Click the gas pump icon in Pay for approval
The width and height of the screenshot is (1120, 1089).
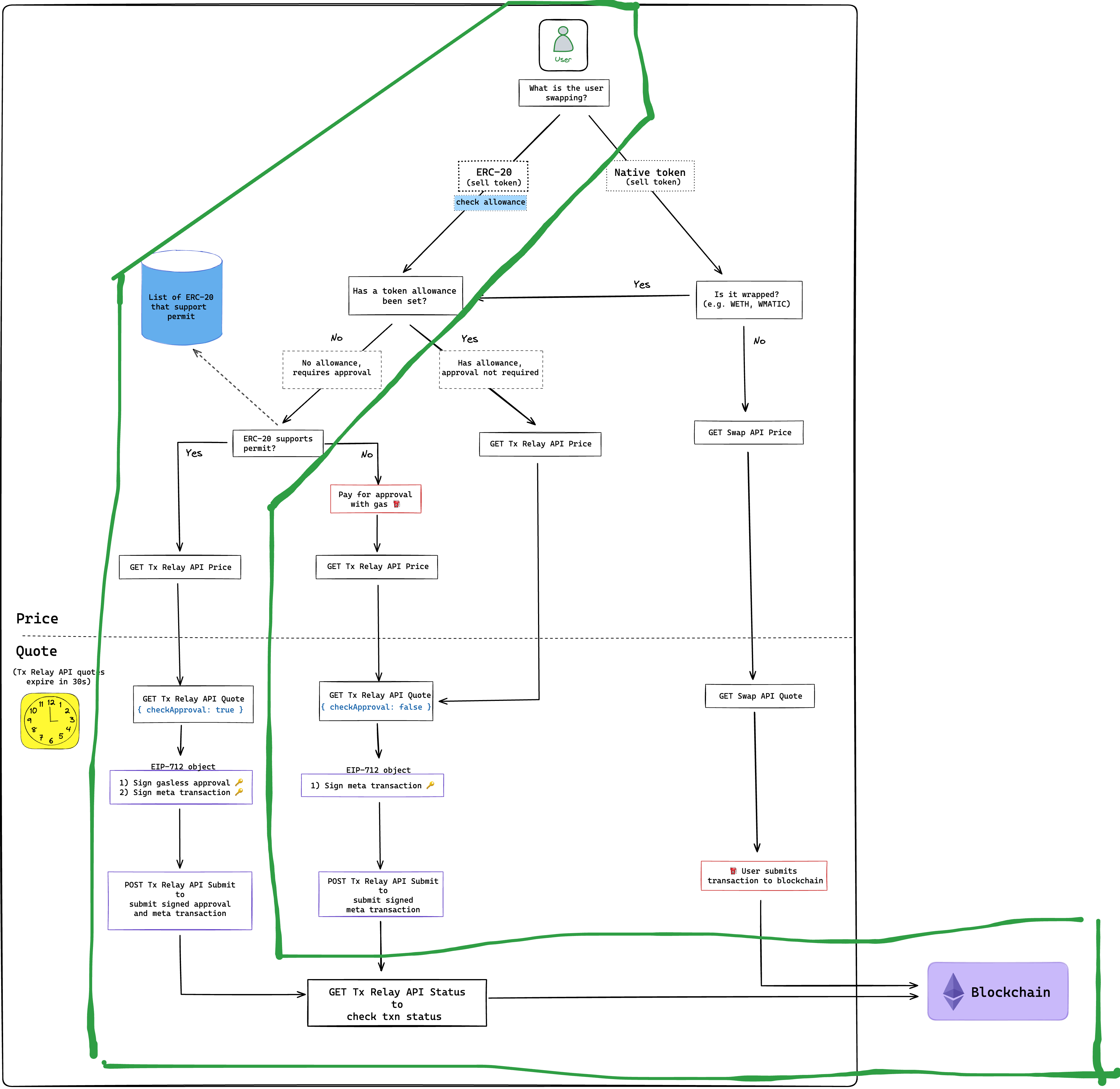coord(397,504)
